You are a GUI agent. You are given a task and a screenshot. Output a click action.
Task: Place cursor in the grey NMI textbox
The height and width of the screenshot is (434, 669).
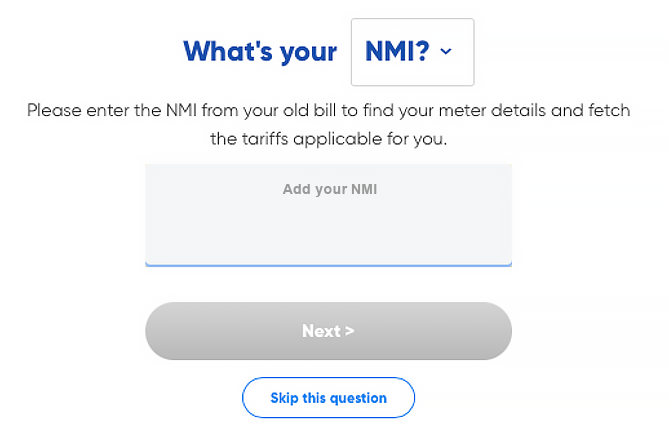pyautogui.click(x=329, y=215)
